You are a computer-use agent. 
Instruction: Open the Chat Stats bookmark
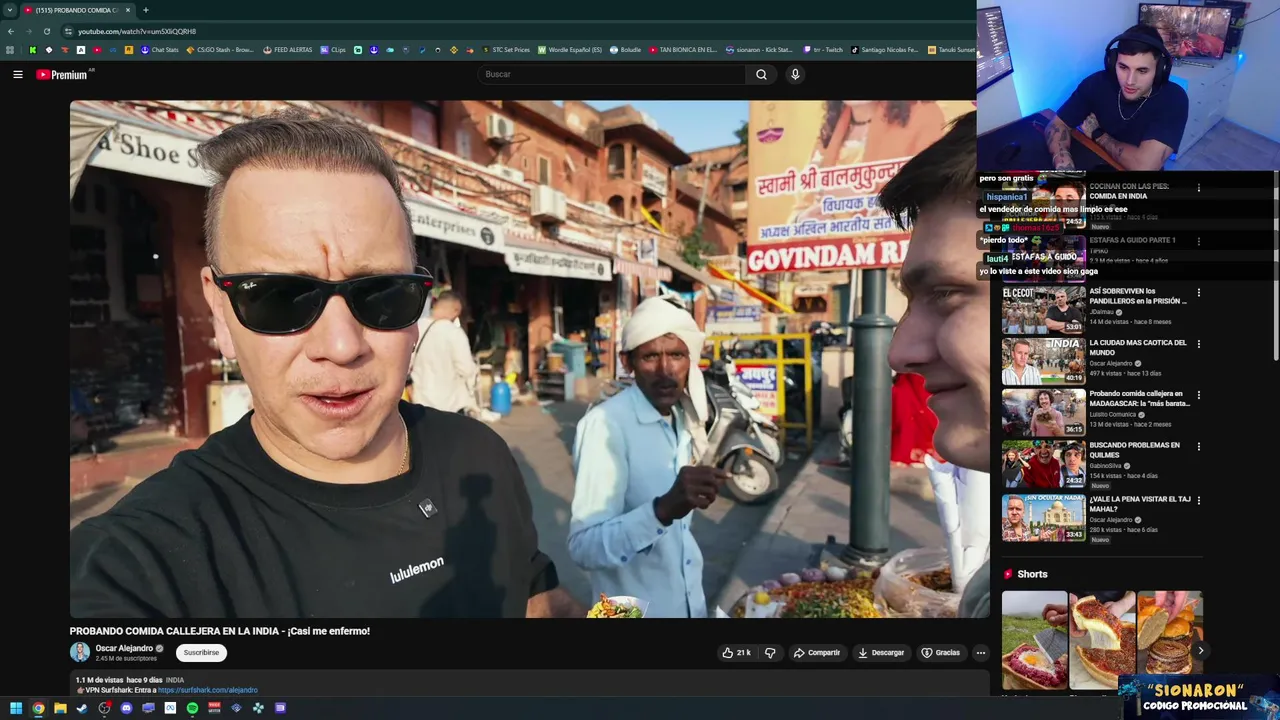click(x=159, y=50)
